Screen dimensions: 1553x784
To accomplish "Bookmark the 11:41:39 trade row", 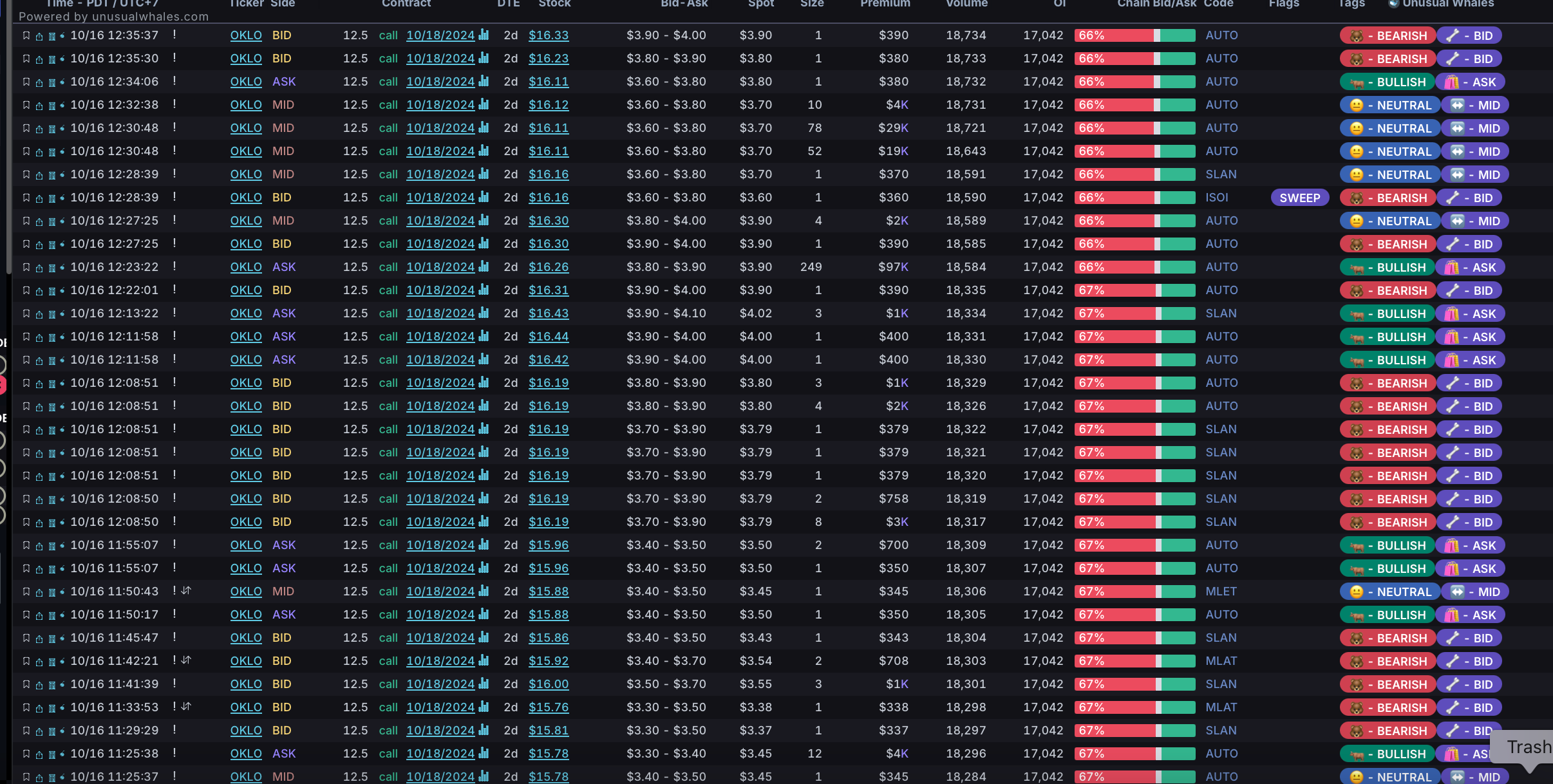I will pos(26,685).
